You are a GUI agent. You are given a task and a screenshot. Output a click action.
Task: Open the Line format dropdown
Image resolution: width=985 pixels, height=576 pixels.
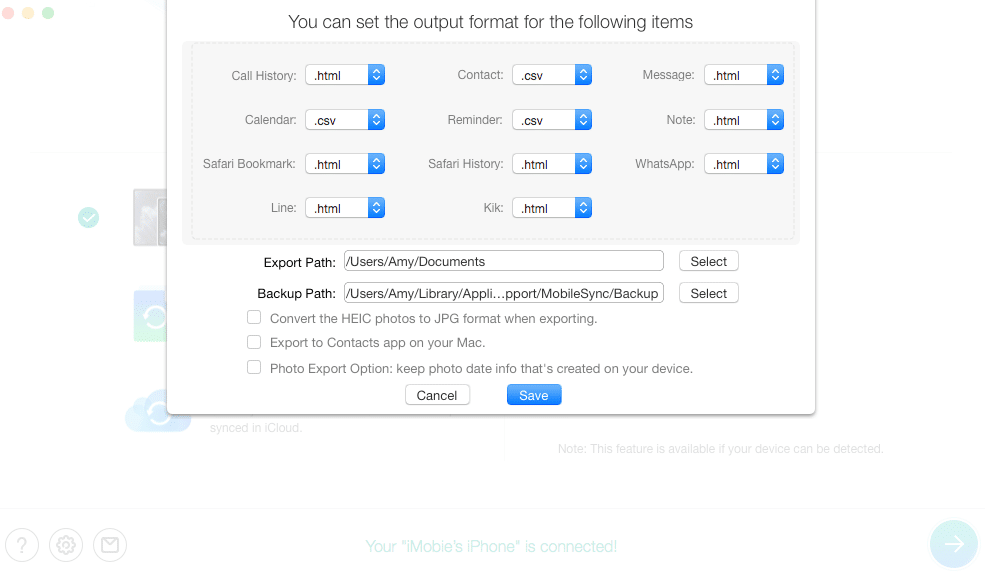[345, 208]
